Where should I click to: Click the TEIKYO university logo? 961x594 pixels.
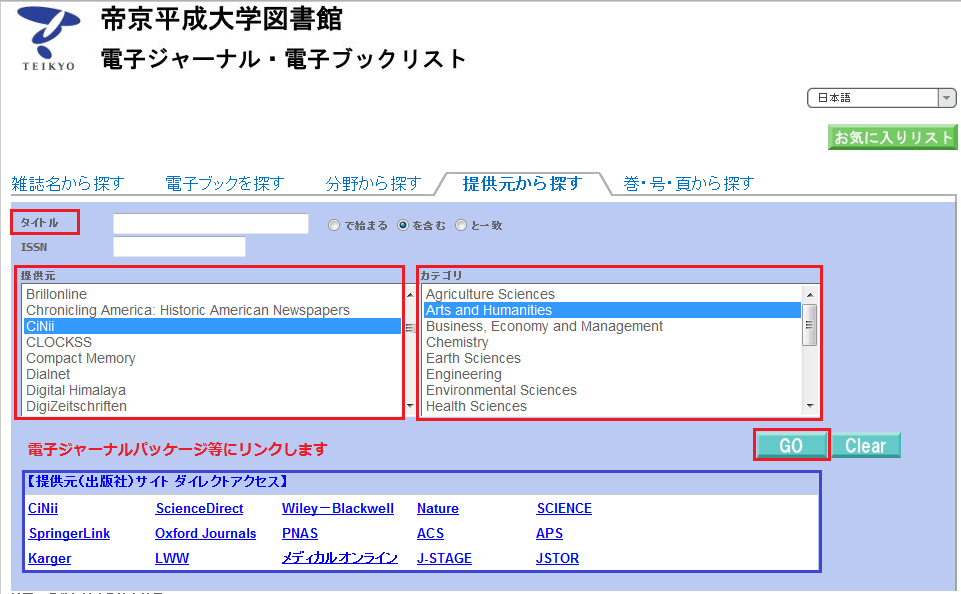coord(48,39)
